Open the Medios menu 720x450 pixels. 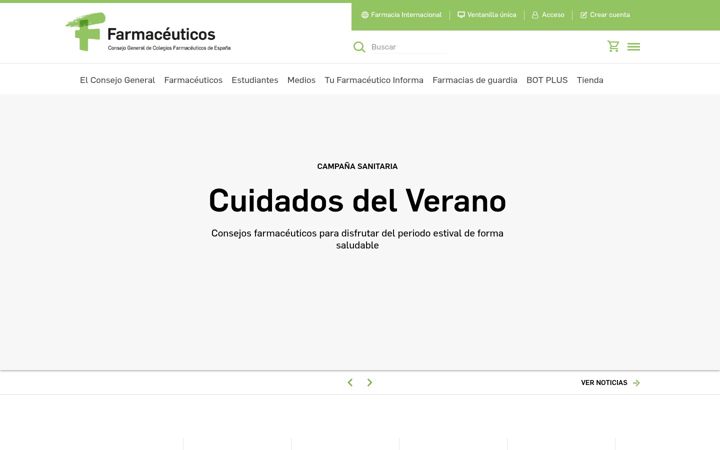(301, 80)
